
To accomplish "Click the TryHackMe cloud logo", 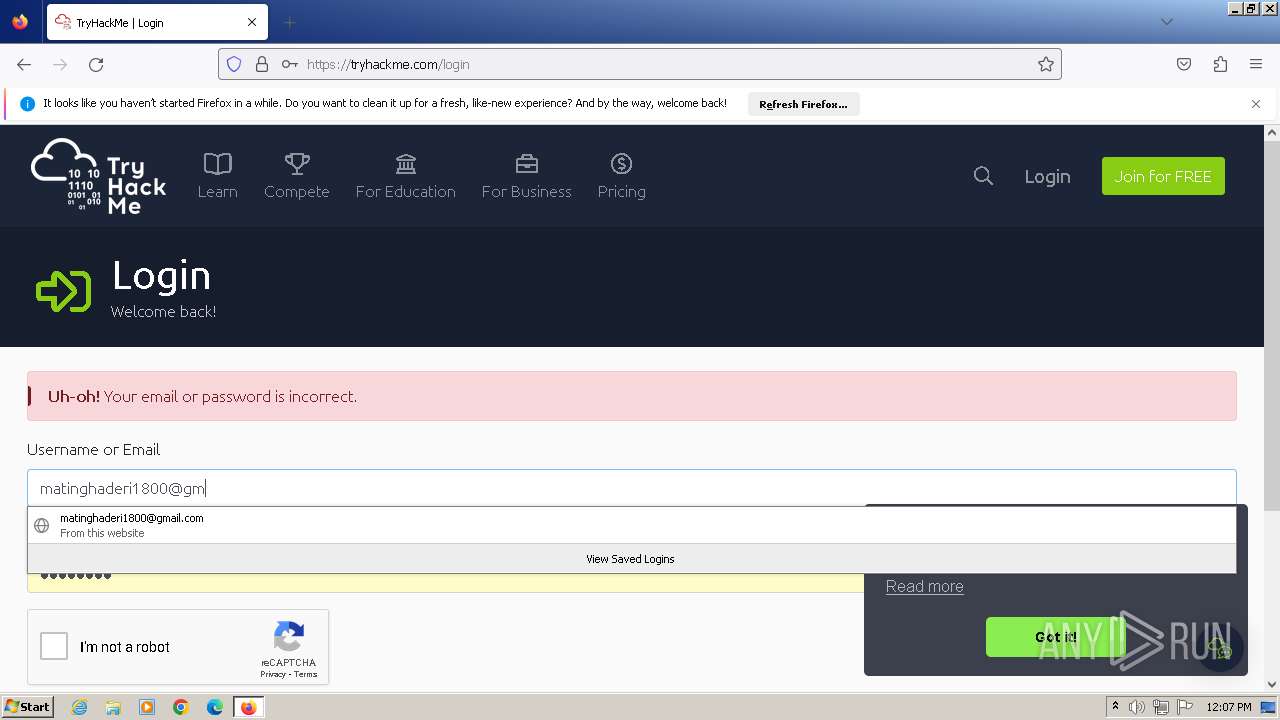I will (x=98, y=176).
